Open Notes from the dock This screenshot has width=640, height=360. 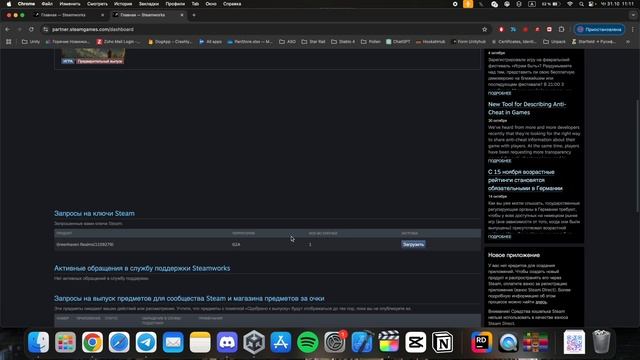[200, 342]
